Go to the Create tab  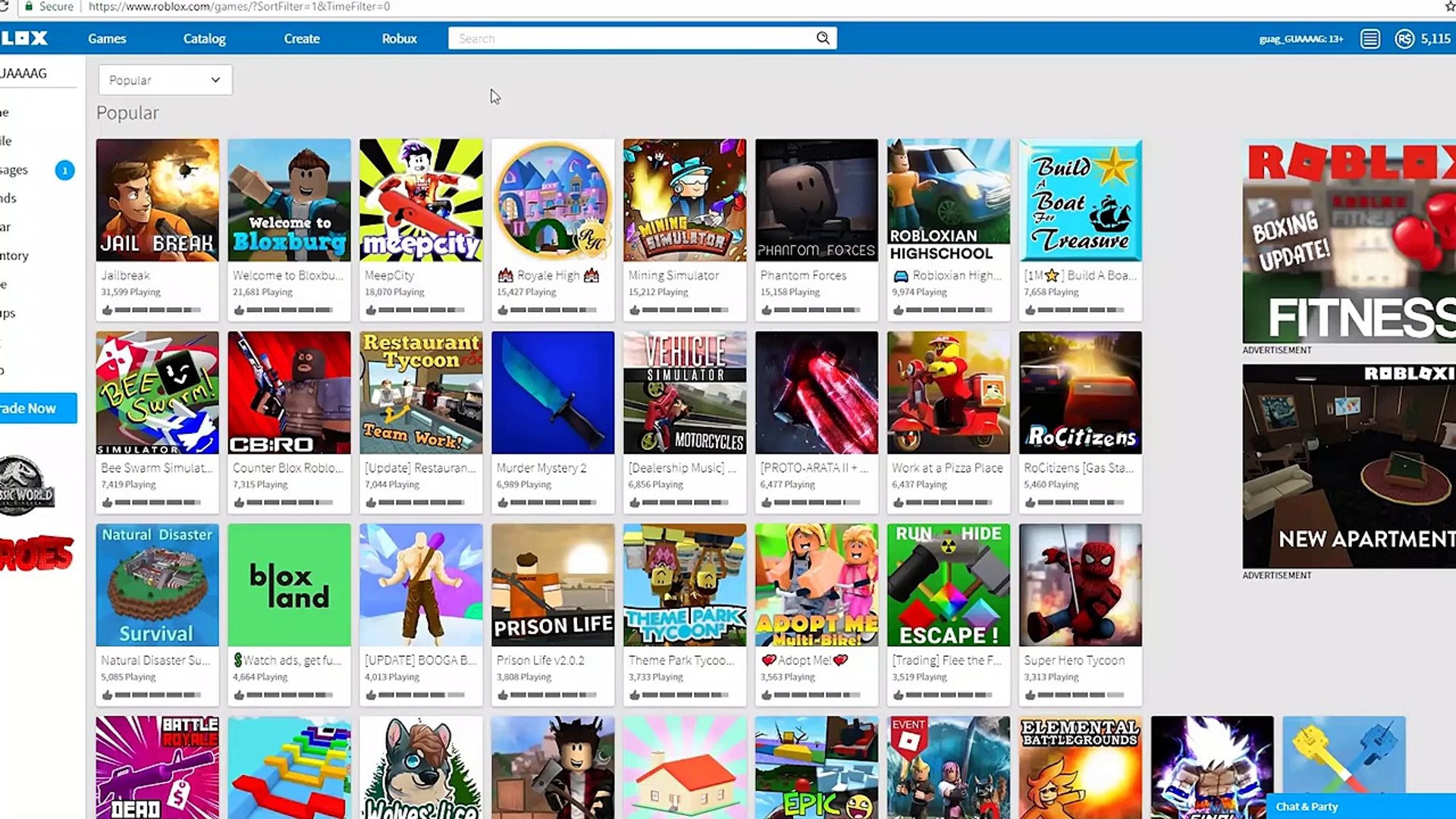click(301, 39)
